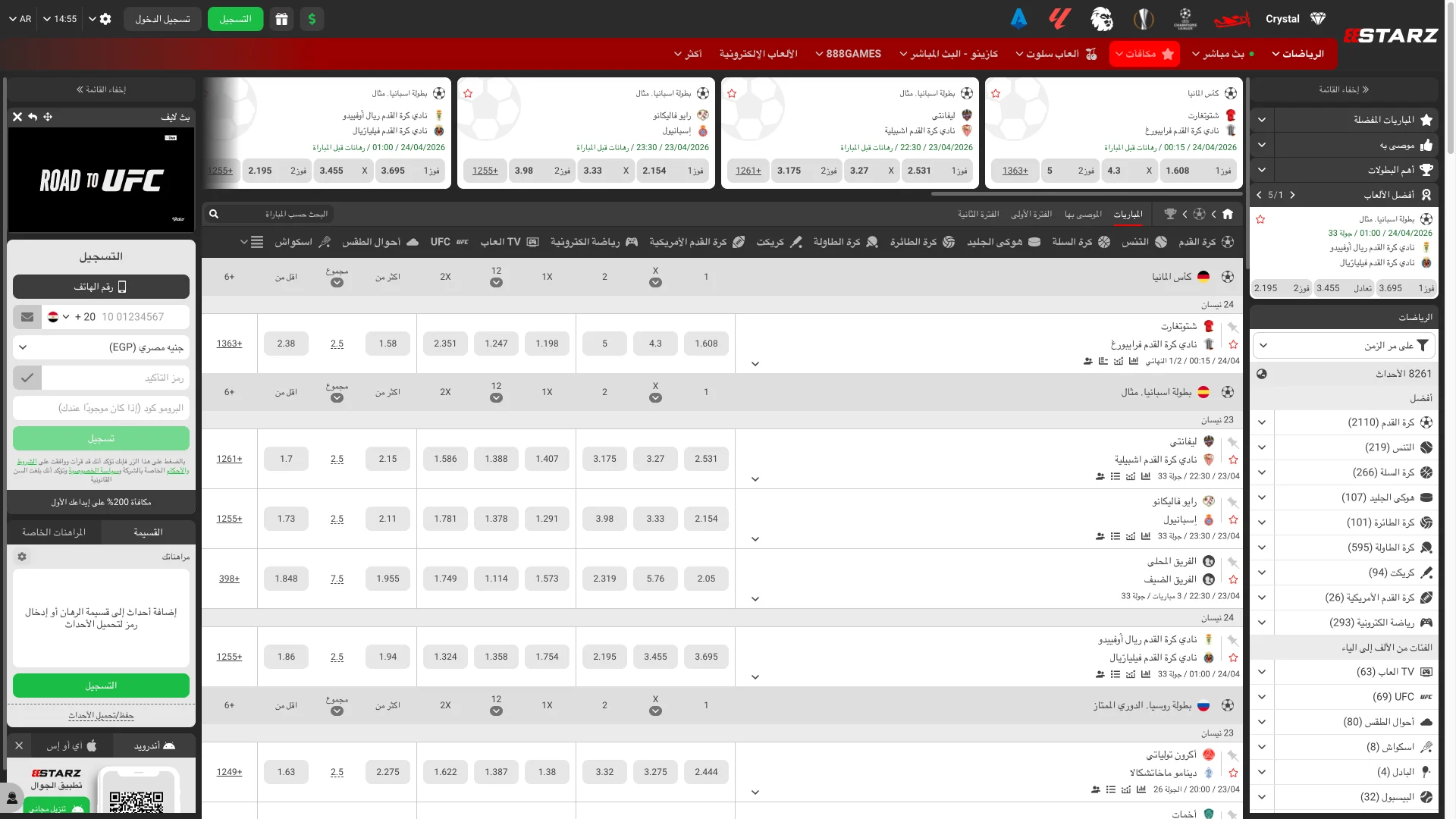
Task: Favorite the Akron Togliatti match star
Action: (x=1233, y=773)
